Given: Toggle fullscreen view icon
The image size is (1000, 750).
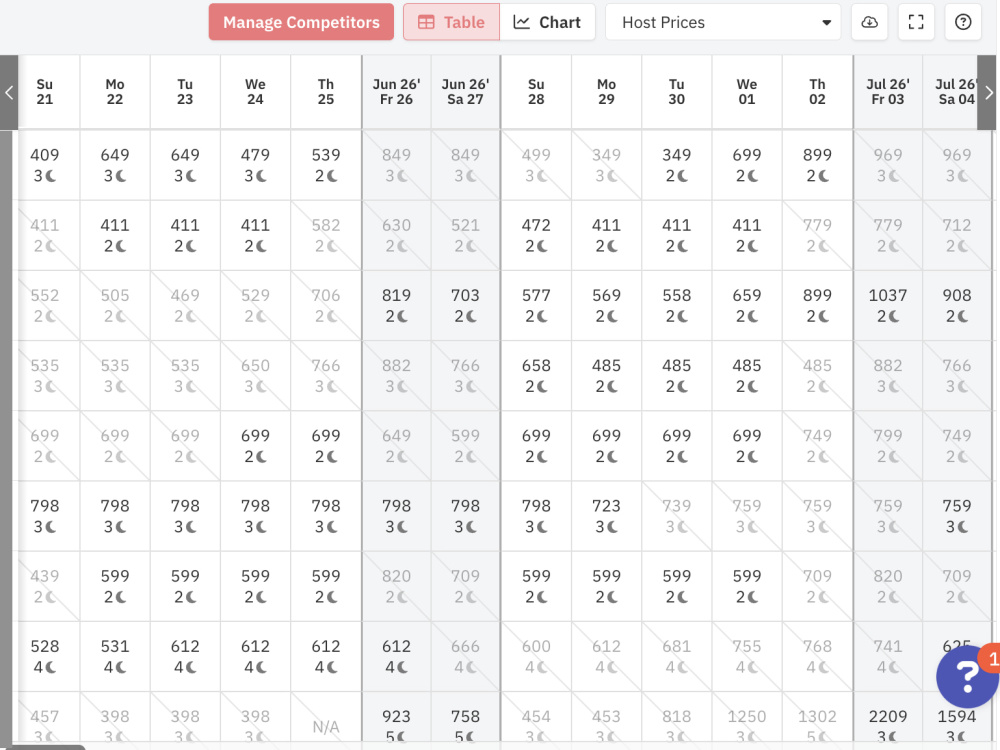Looking at the screenshot, I should point(916,22).
